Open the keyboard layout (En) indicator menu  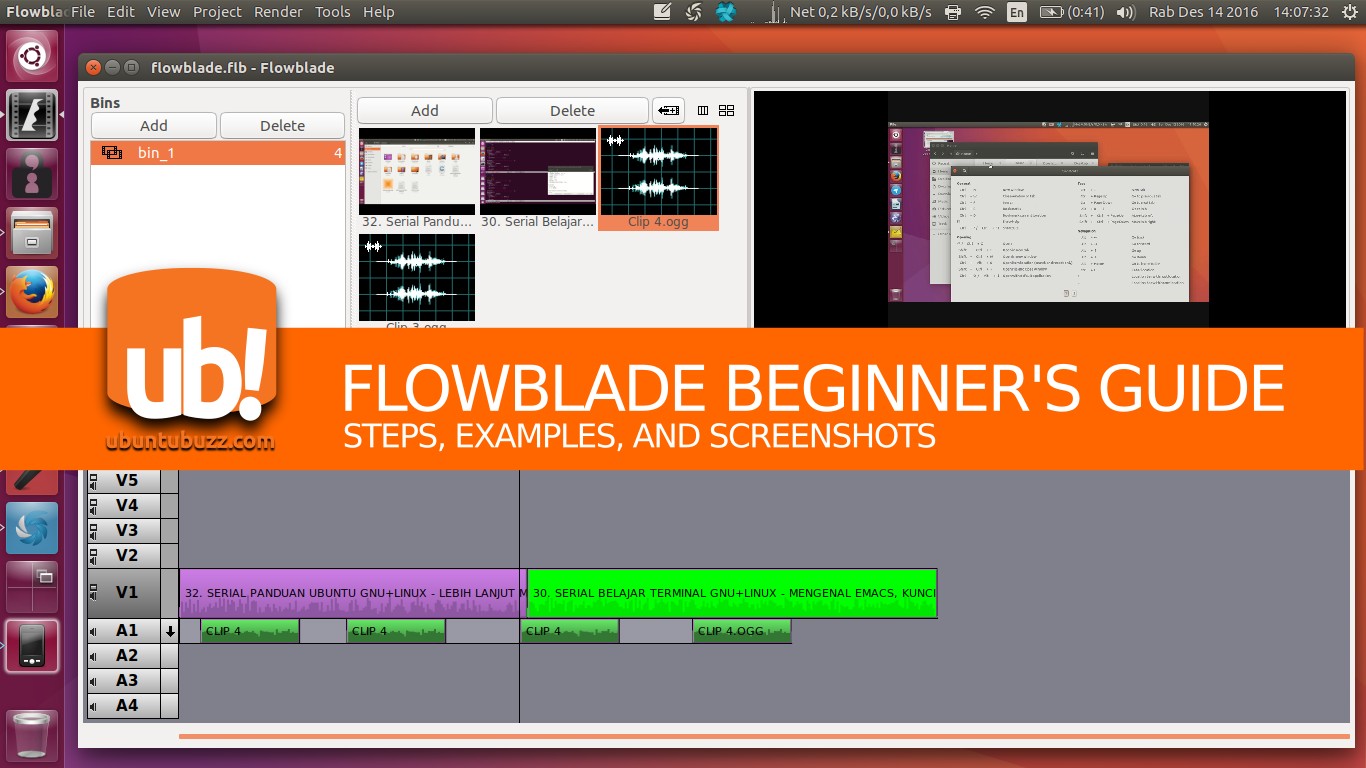point(1017,13)
